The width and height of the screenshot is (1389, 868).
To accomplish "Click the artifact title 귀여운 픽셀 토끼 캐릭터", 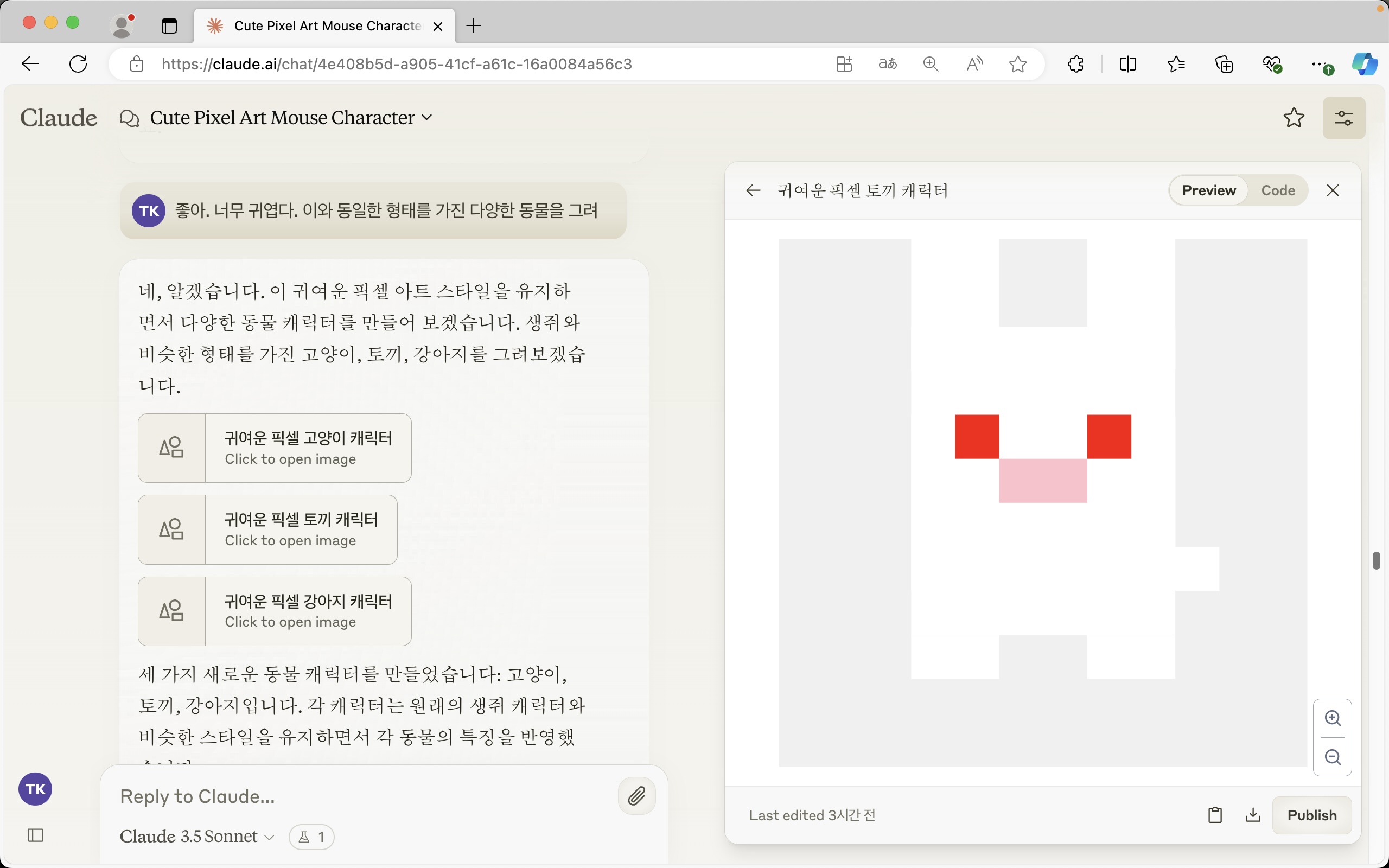I will [x=863, y=190].
